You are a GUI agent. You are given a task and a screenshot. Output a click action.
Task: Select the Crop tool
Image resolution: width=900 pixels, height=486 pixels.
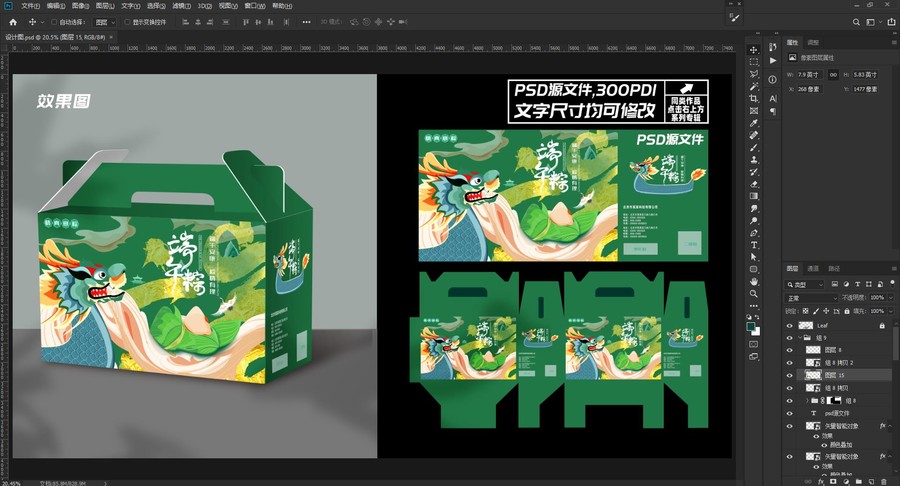click(754, 99)
